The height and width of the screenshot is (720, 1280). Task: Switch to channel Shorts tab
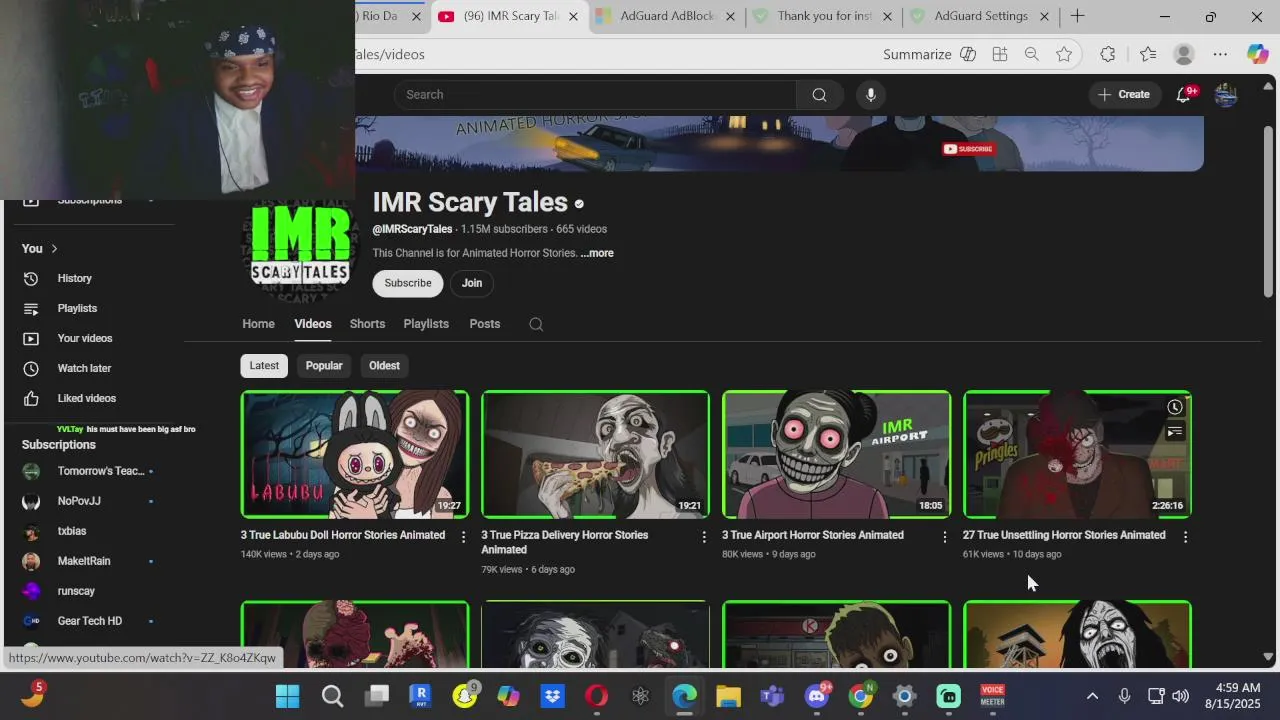click(x=367, y=324)
